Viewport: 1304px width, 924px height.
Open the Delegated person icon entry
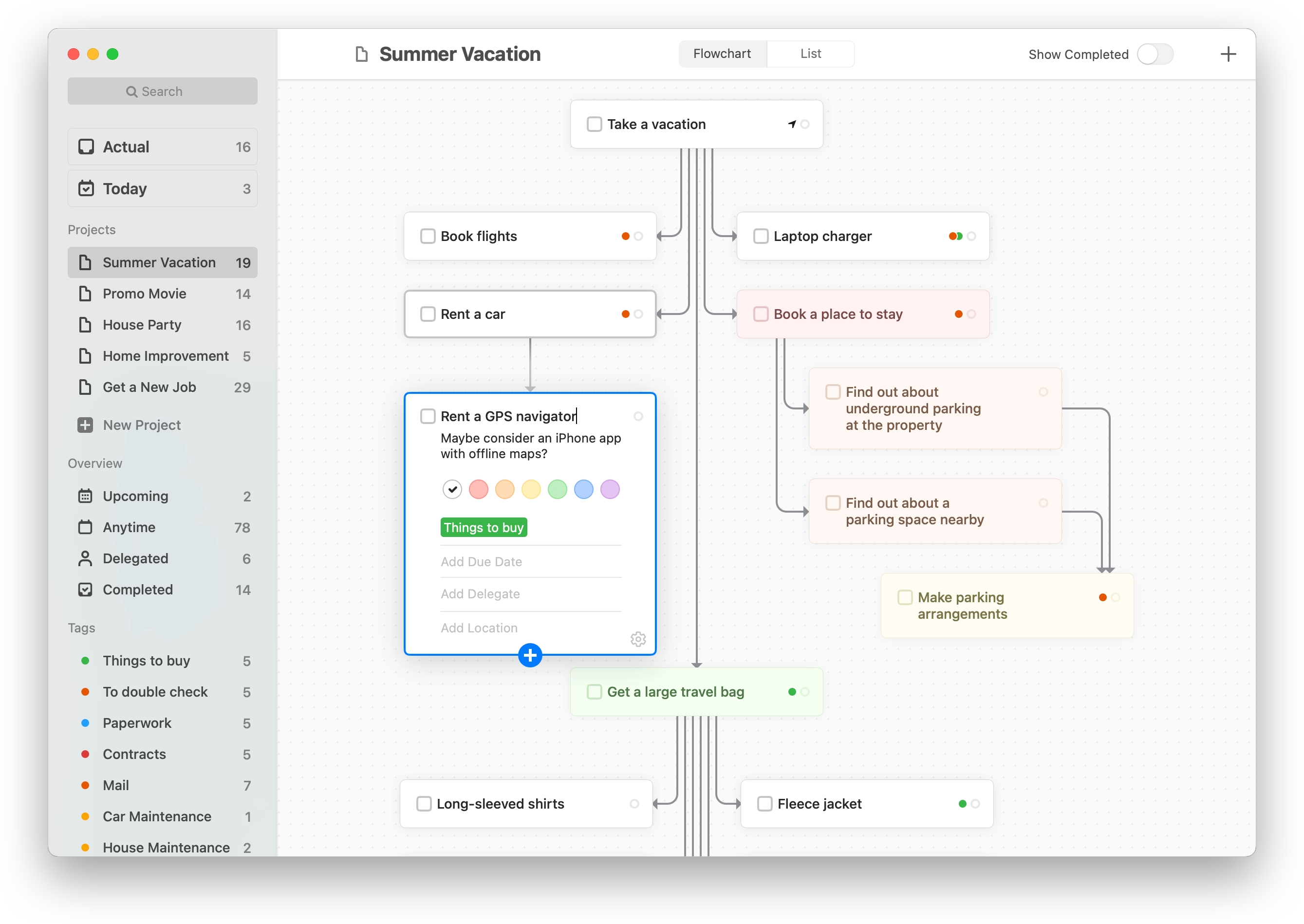pyautogui.click(x=85, y=559)
